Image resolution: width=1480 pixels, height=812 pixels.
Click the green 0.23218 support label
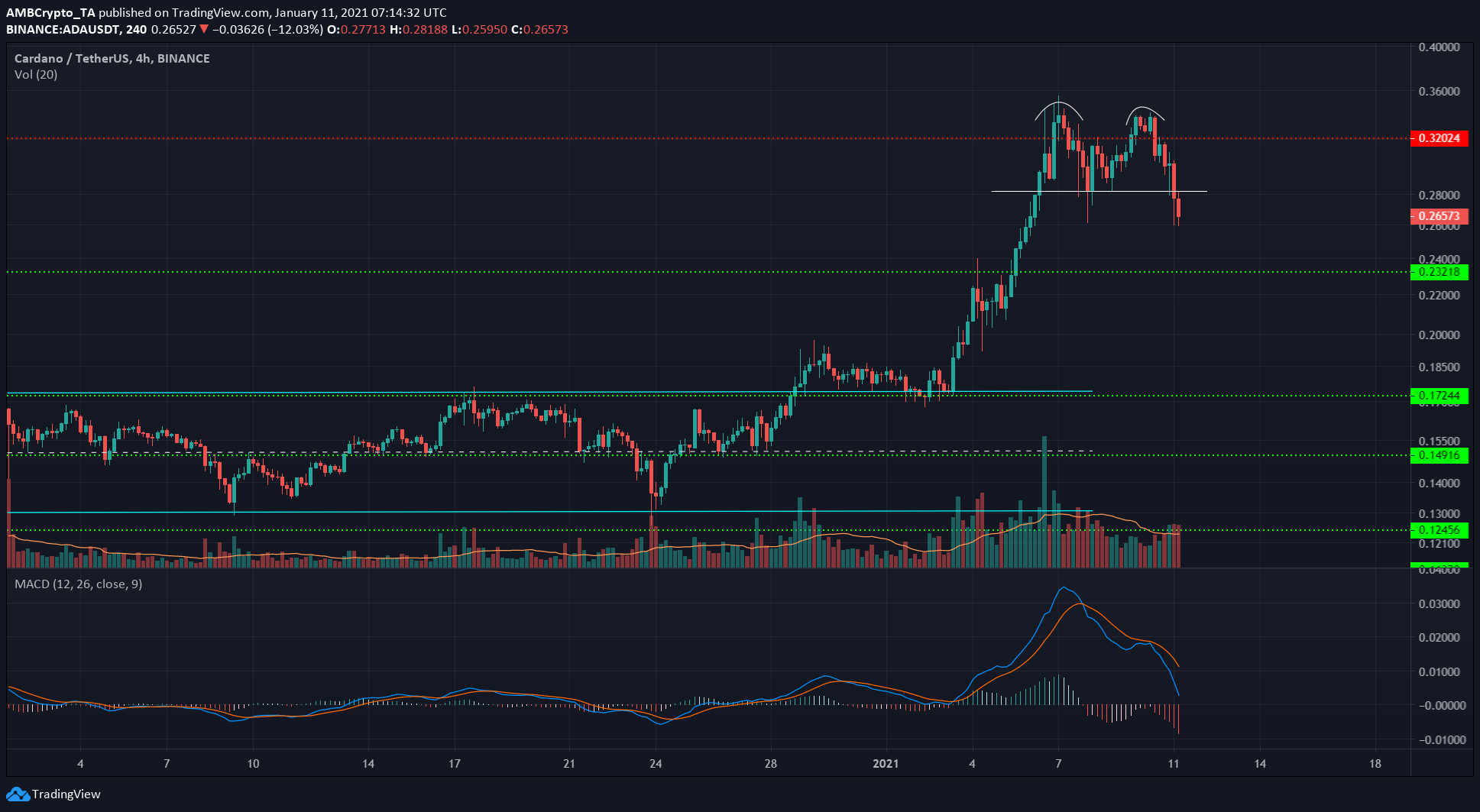tap(1439, 272)
